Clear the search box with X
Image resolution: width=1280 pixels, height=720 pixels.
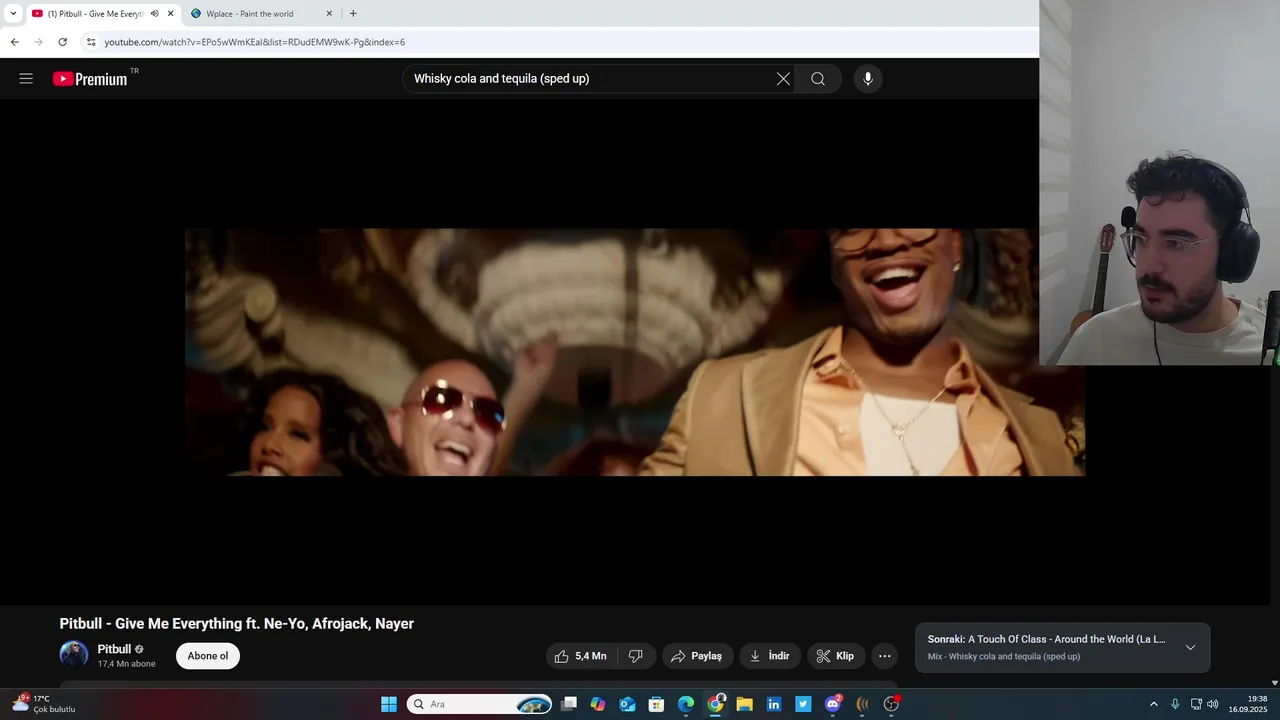(x=783, y=79)
